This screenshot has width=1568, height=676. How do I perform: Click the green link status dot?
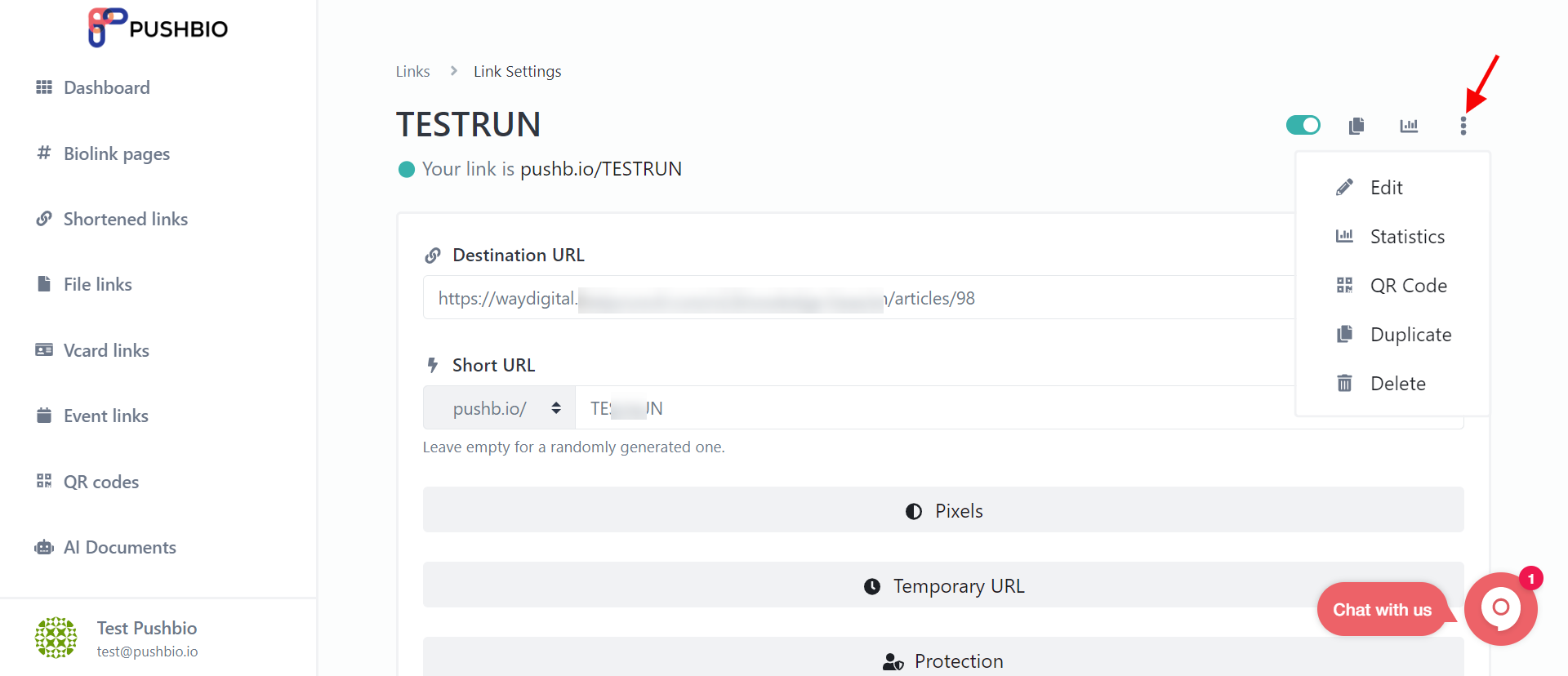(406, 169)
